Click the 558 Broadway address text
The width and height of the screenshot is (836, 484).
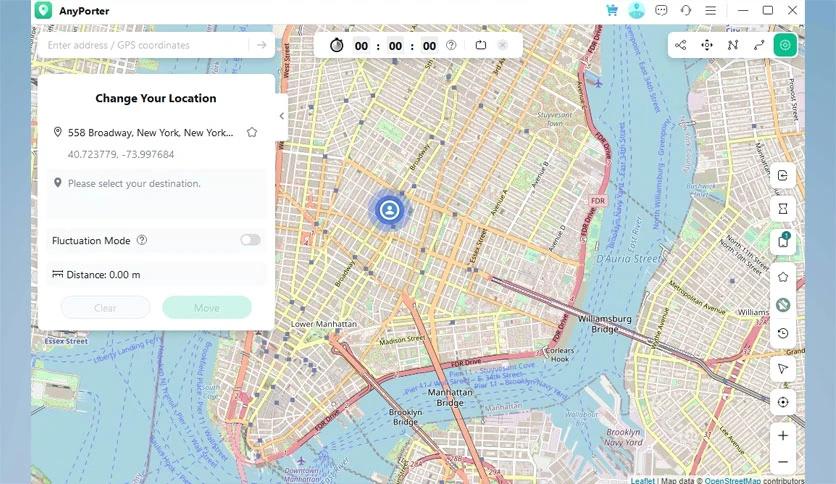pos(150,133)
